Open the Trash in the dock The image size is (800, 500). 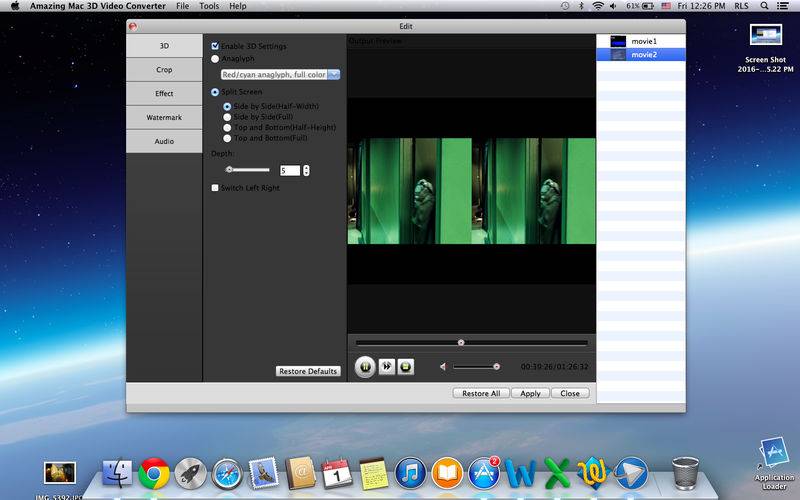(685, 473)
